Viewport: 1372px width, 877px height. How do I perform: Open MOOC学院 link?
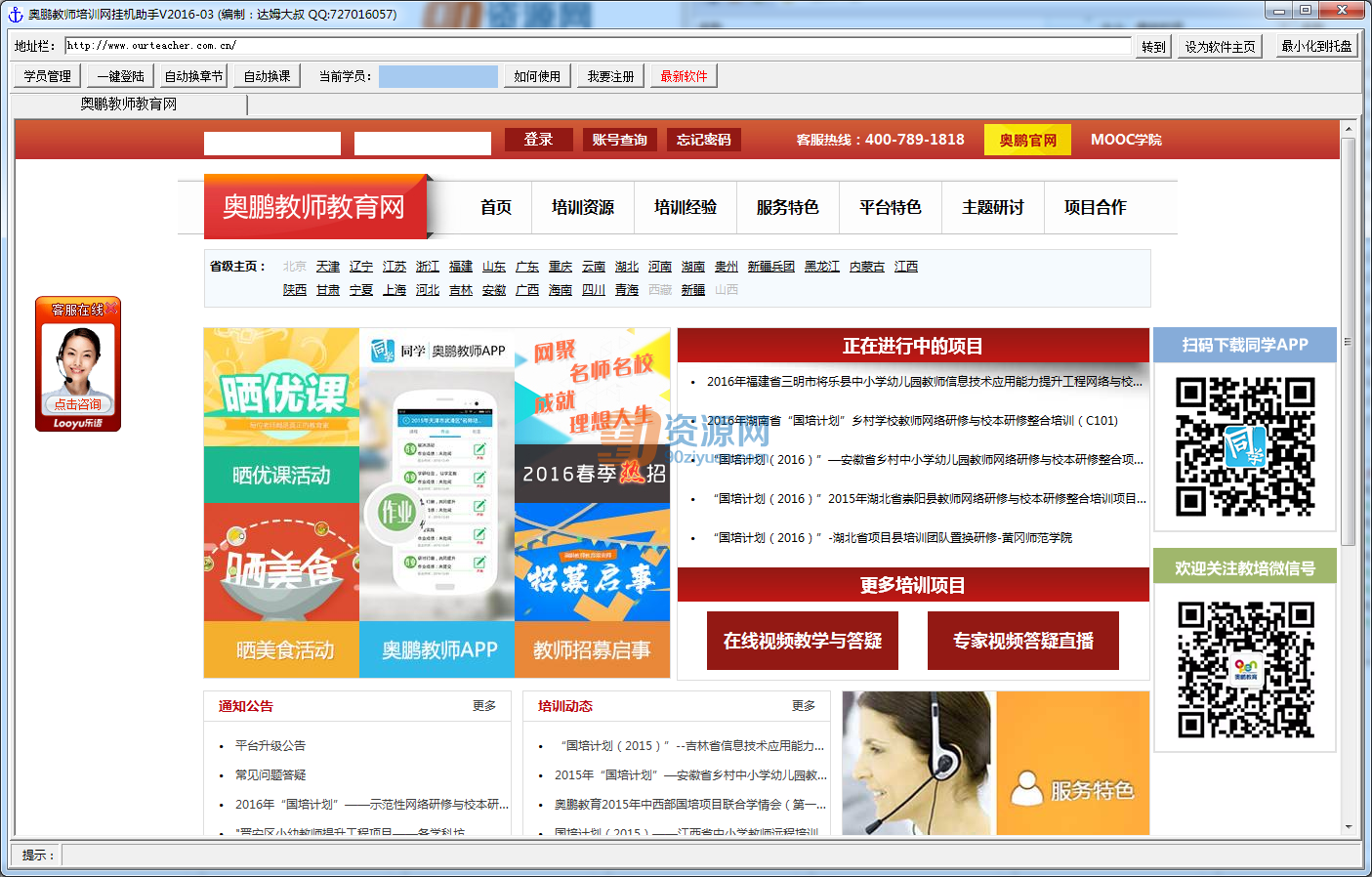(x=1126, y=140)
